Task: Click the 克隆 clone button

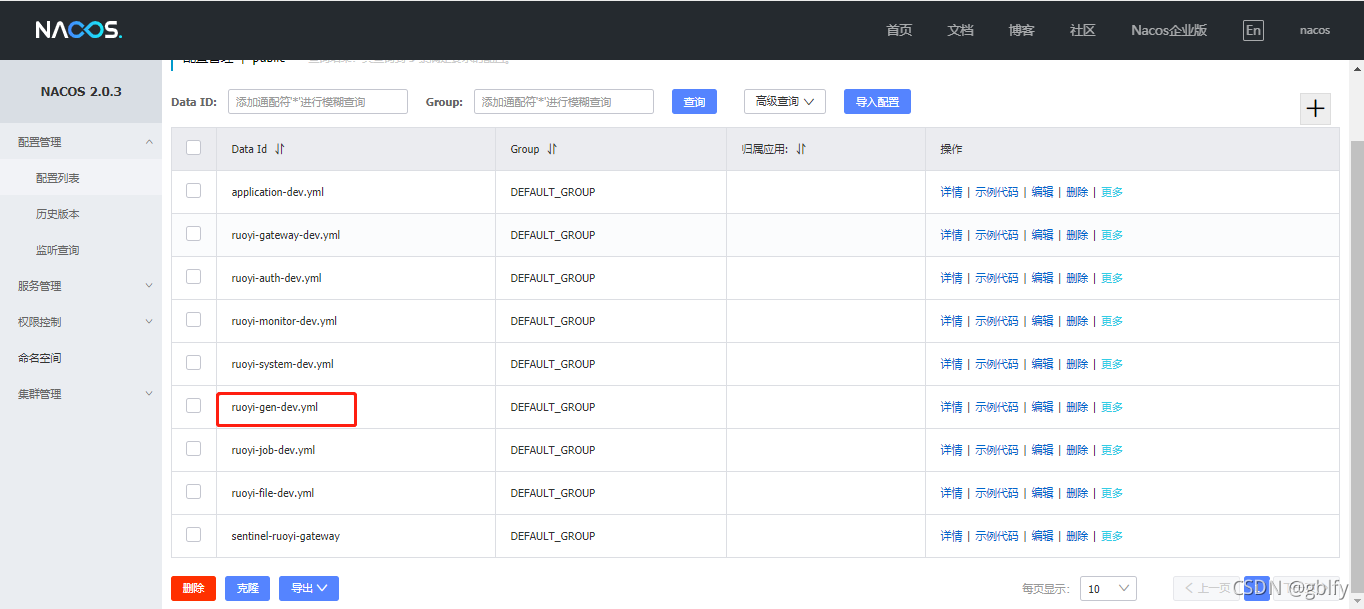Action: click(x=247, y=588)
